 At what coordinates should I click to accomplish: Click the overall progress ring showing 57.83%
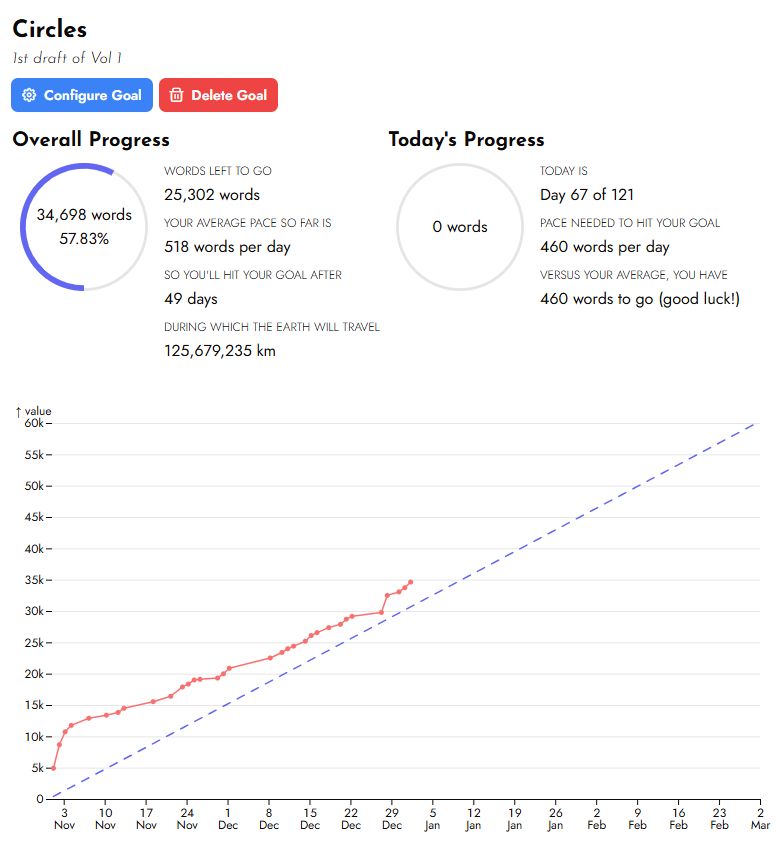coord(84,227)
